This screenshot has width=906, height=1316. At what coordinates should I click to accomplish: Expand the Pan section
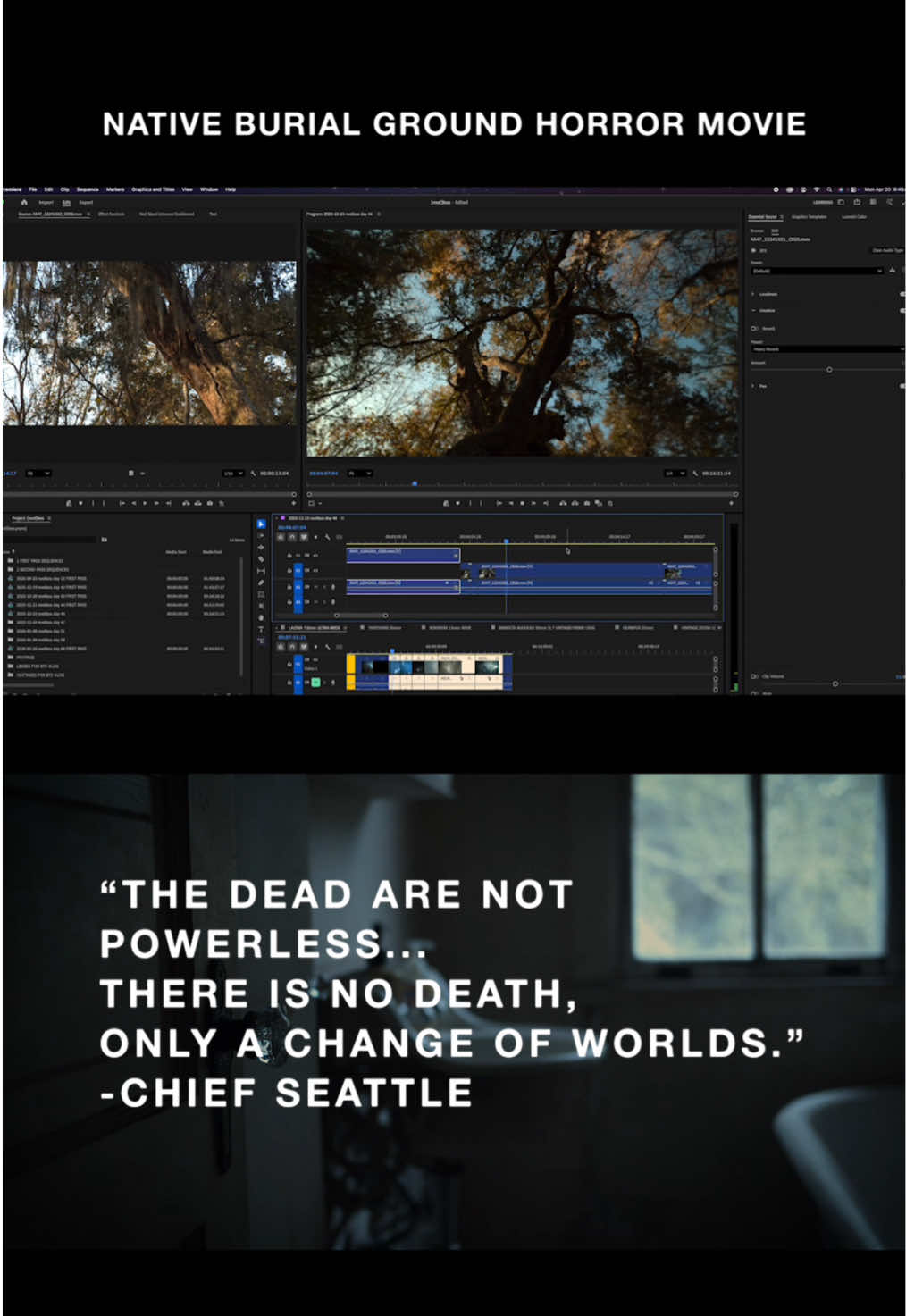coord(752,386)
